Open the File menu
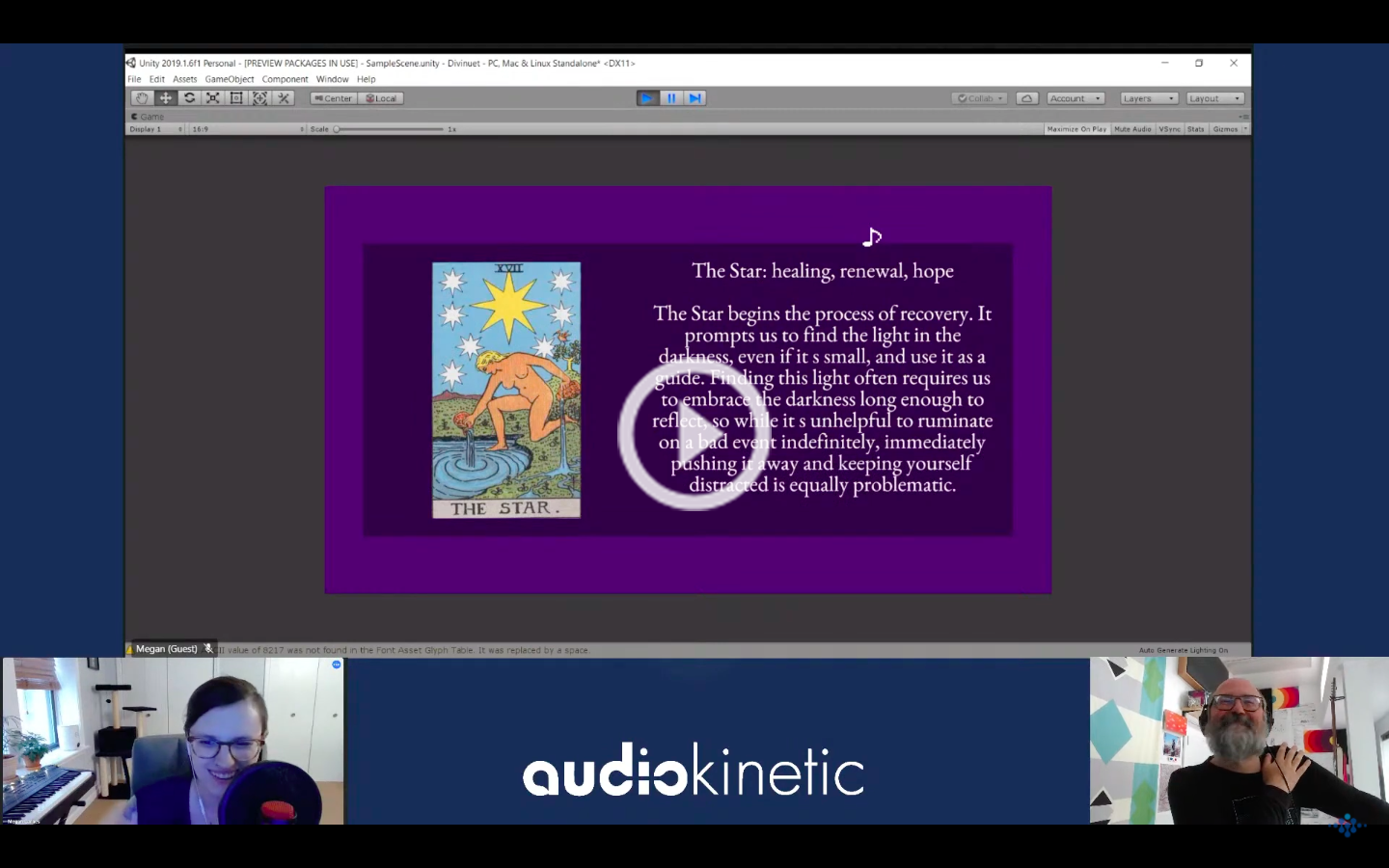This screenshot has height=868, width=1389. click(135, 79)
